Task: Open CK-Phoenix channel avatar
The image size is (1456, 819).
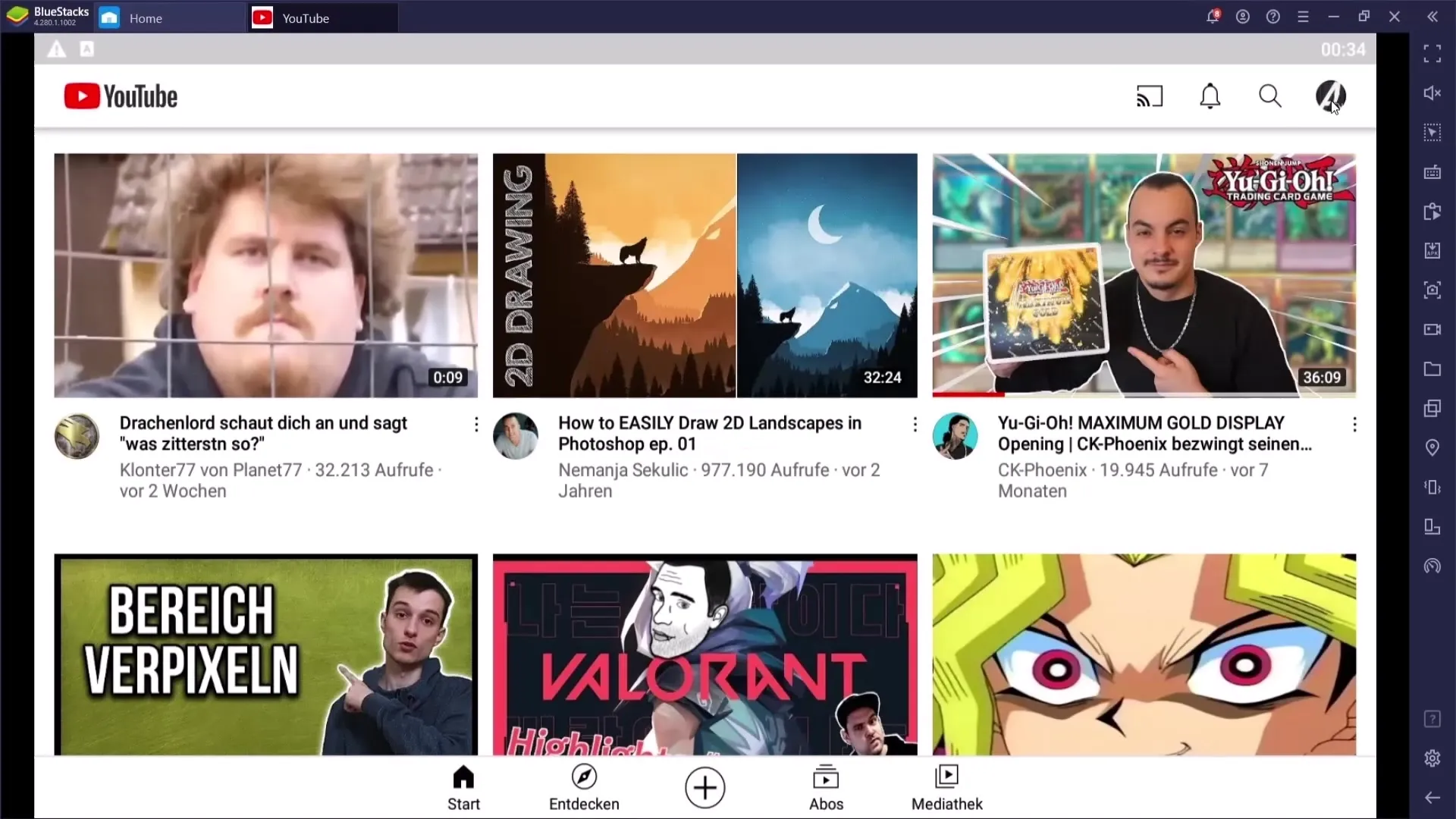Action: click(955, 436)
